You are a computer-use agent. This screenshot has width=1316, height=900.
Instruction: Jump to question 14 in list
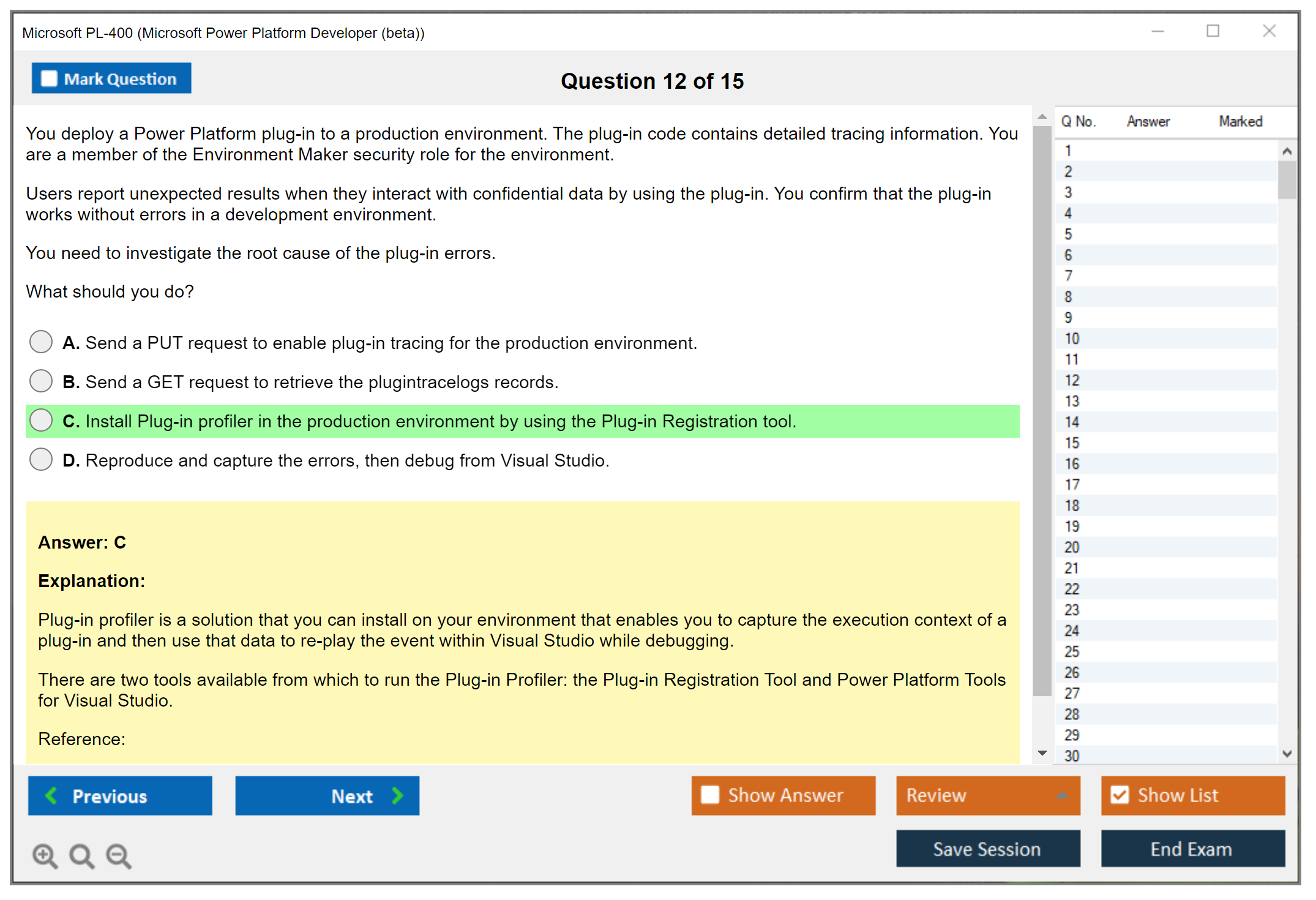pyautogui.click(x=1072, y=422)
